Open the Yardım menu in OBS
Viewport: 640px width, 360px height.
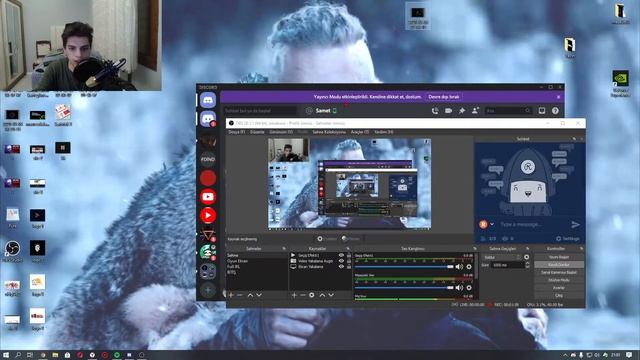coord(384,132)
